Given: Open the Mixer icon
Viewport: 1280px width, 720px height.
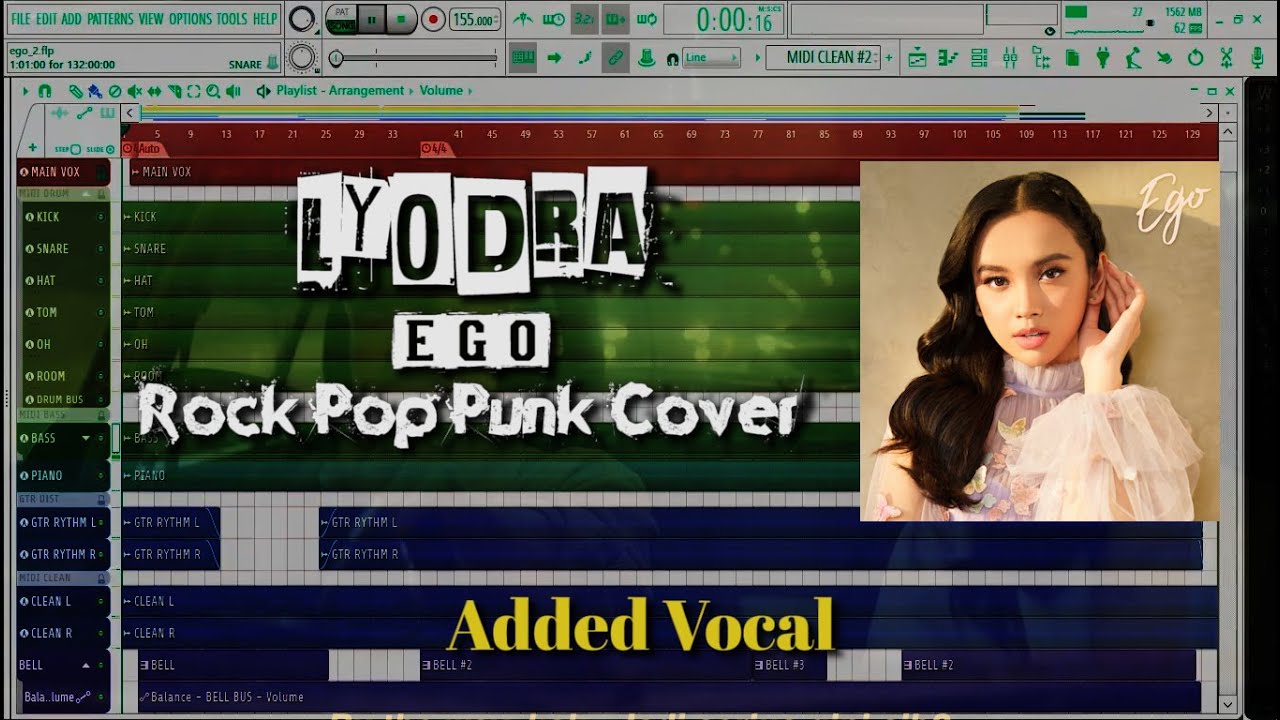Looking at the screenshot, I should (x=1010, y=58).
